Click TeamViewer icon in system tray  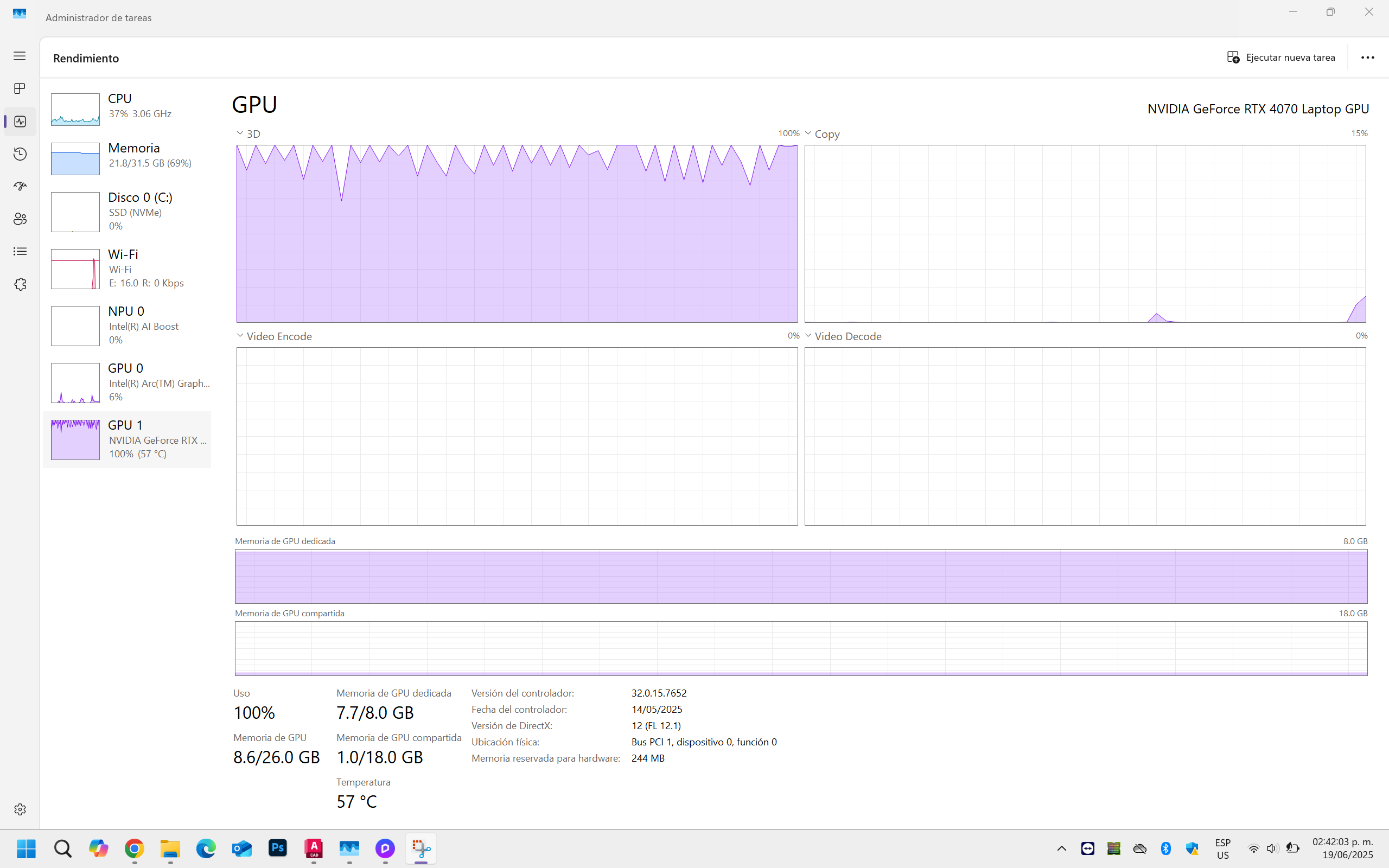(1088, 848)
